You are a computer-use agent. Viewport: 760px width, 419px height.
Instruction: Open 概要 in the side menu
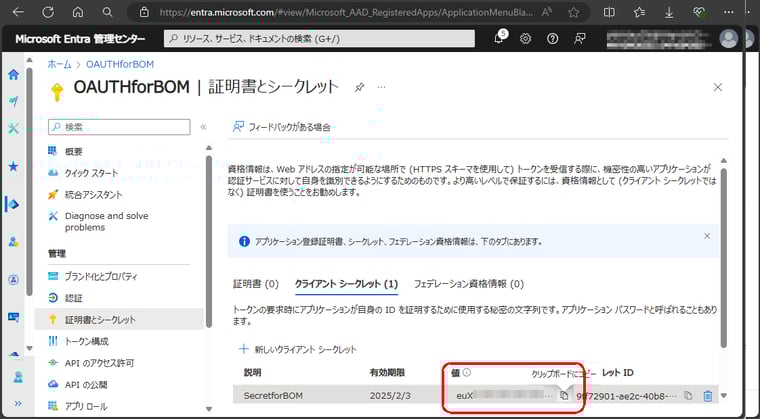[74, 151]
